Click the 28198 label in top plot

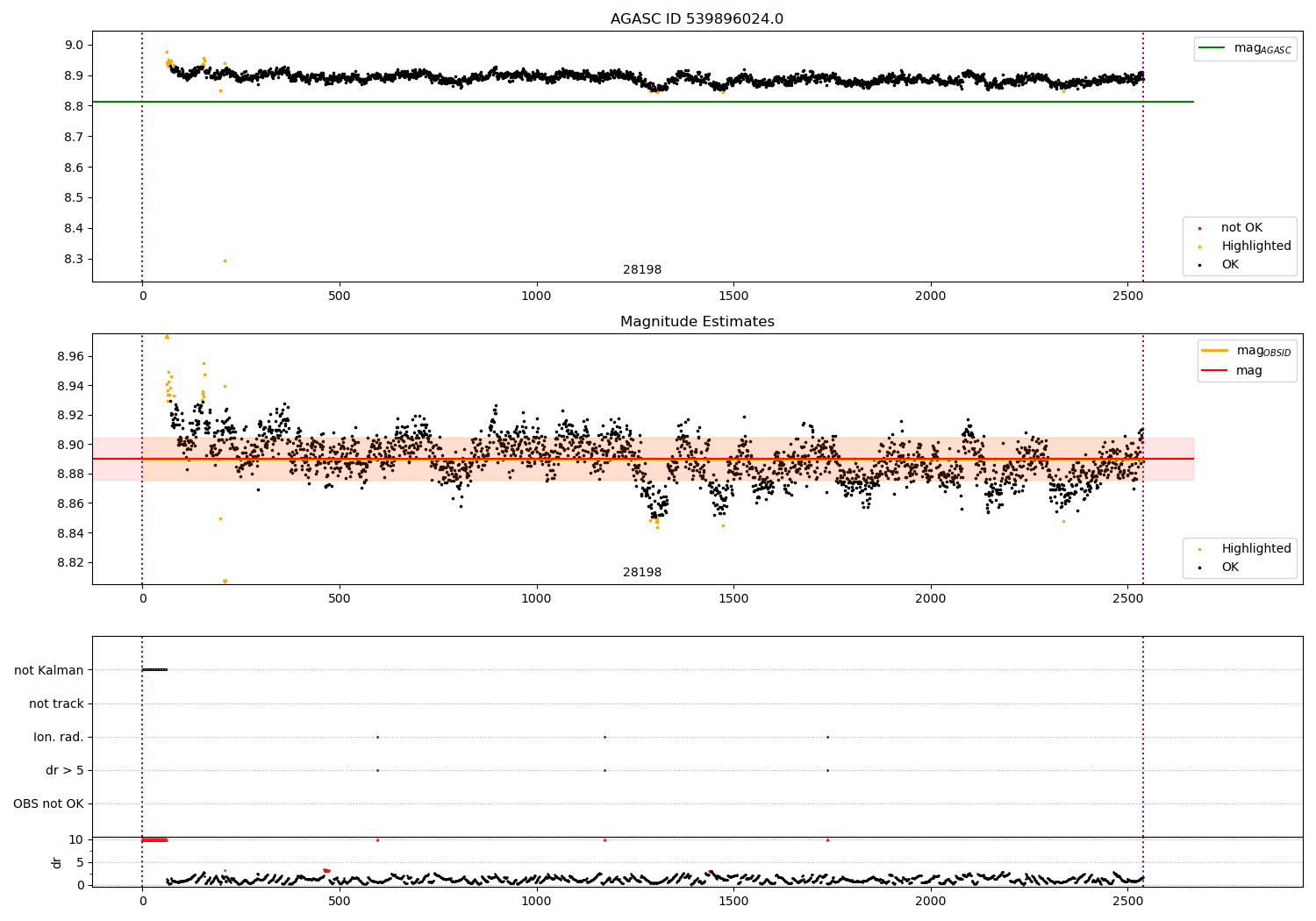pos(642,270)
